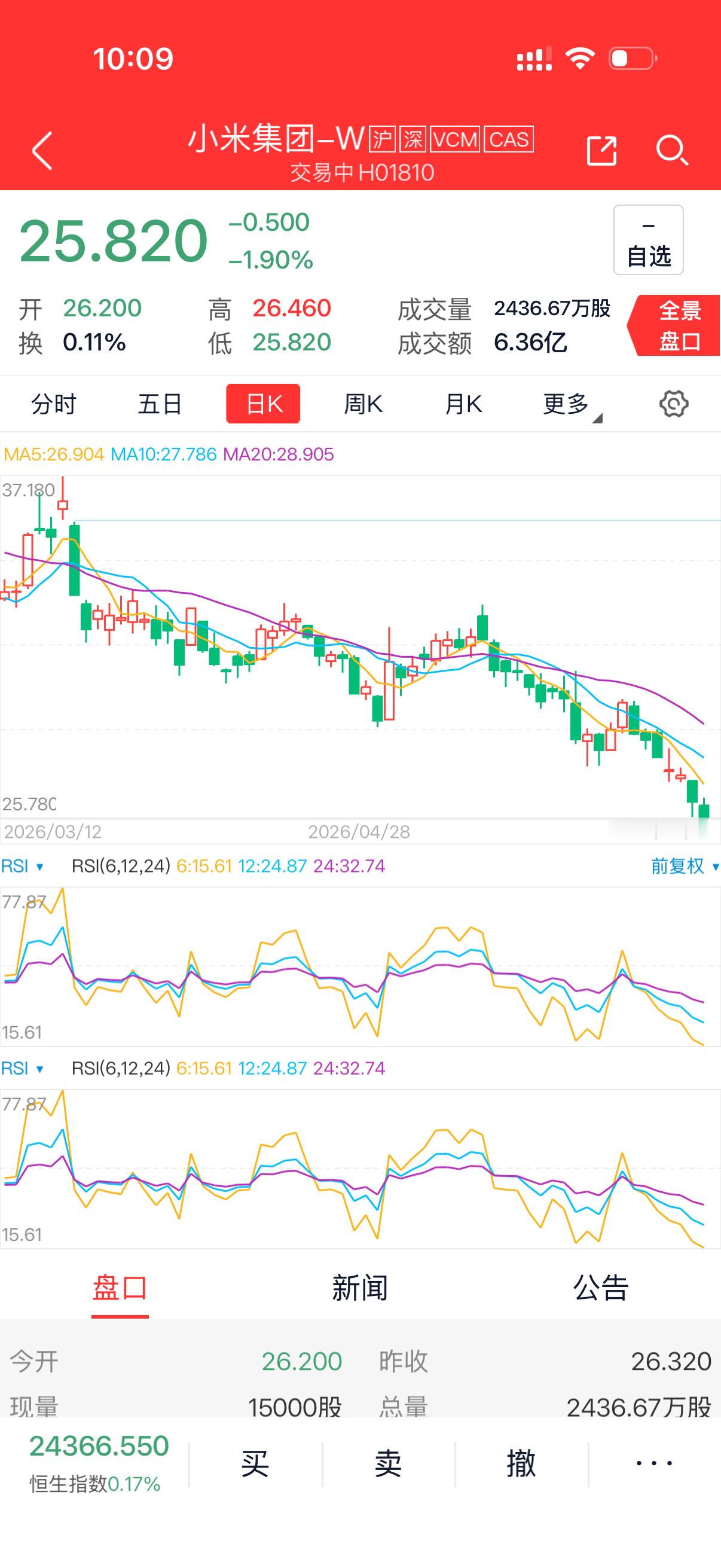Tap the 2026/03/12 date label
This screenshot has width=721, height=1568.
point(53,832)
